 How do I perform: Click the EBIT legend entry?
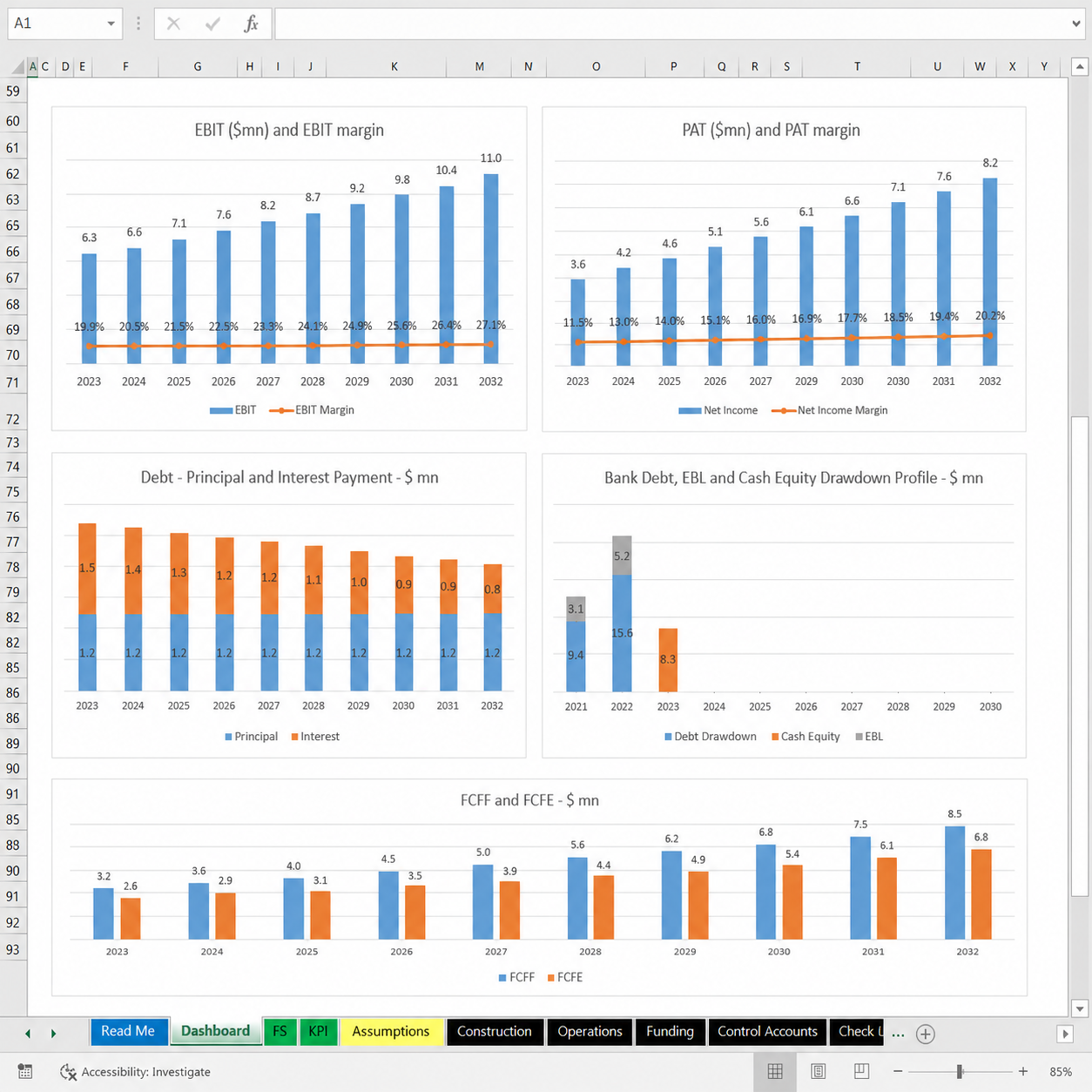[x=233, y=410]
